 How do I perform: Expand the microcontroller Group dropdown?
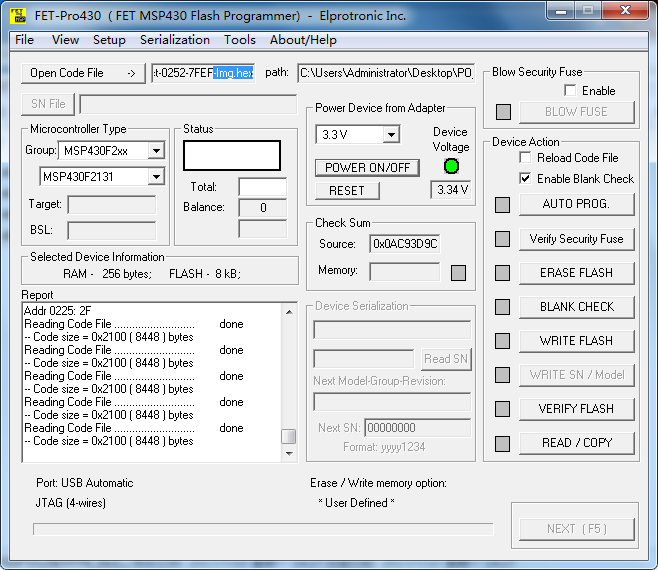pyautogui.click(x=157, y=151)
